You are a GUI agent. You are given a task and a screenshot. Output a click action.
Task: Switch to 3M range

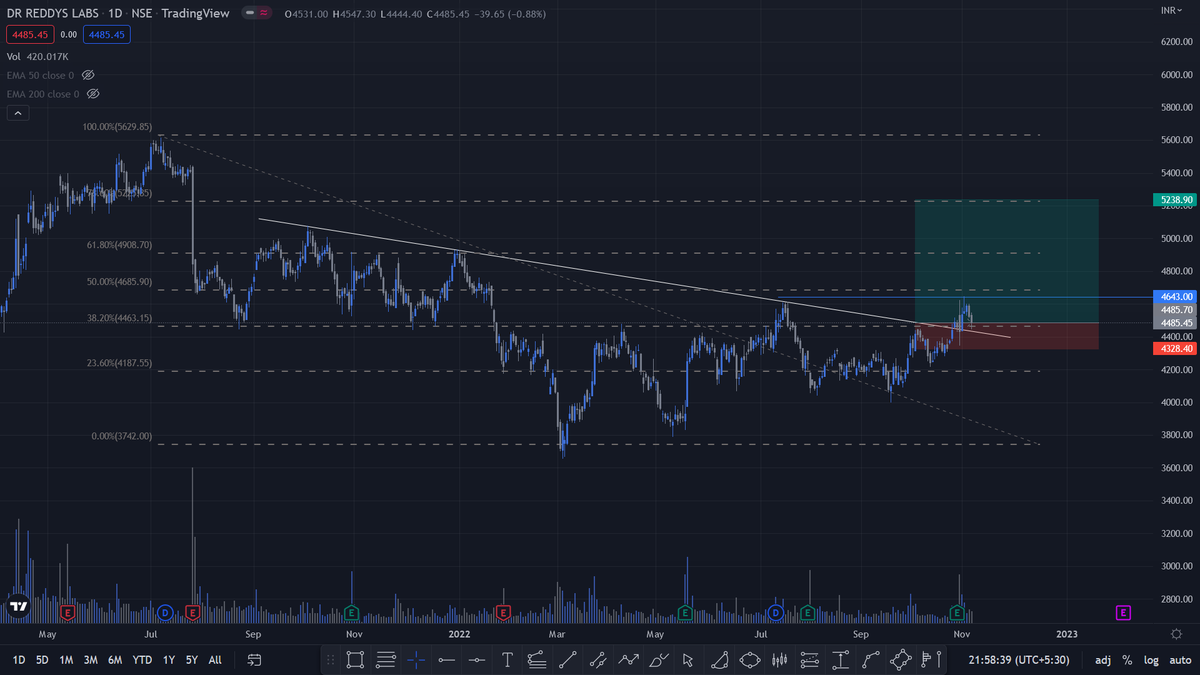[x=90, y=660]
